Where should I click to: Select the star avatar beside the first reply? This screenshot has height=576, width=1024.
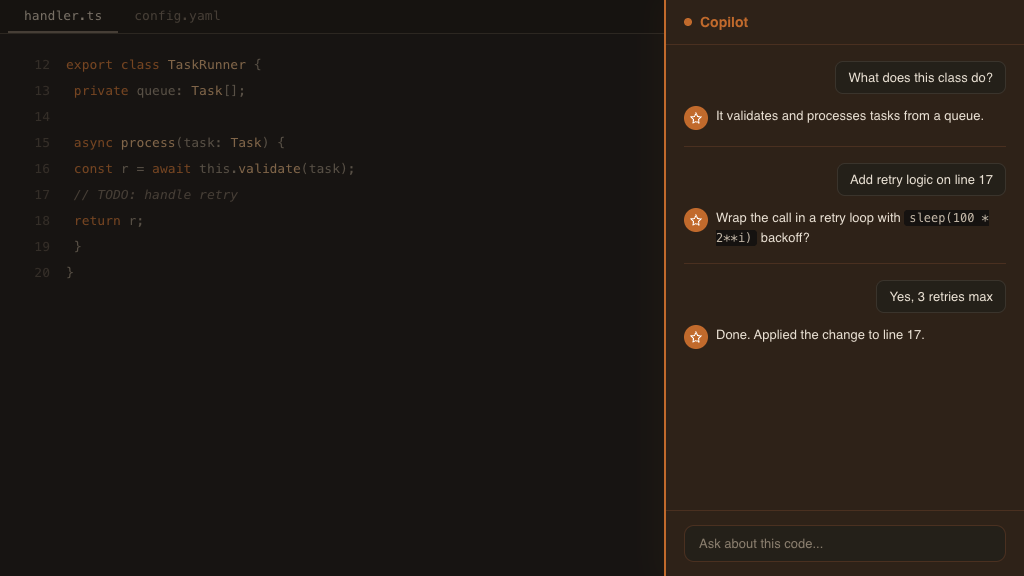pos(696,117)
